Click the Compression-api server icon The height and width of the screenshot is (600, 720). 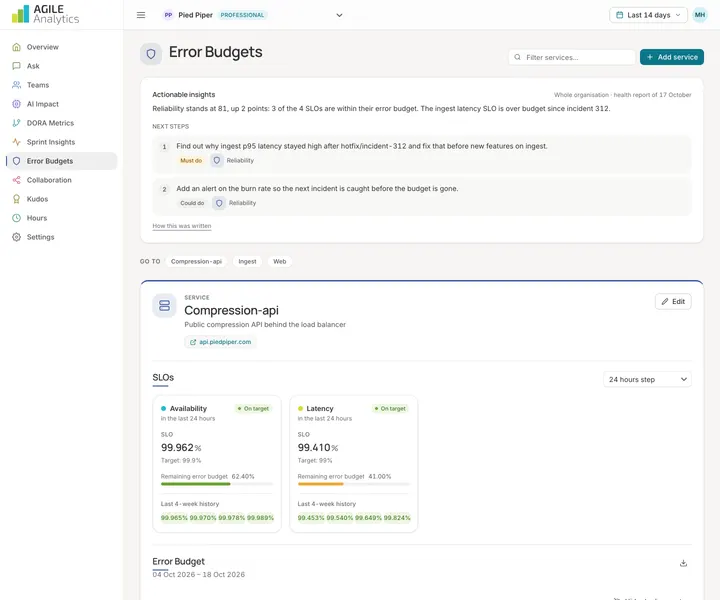click(164, 305)
